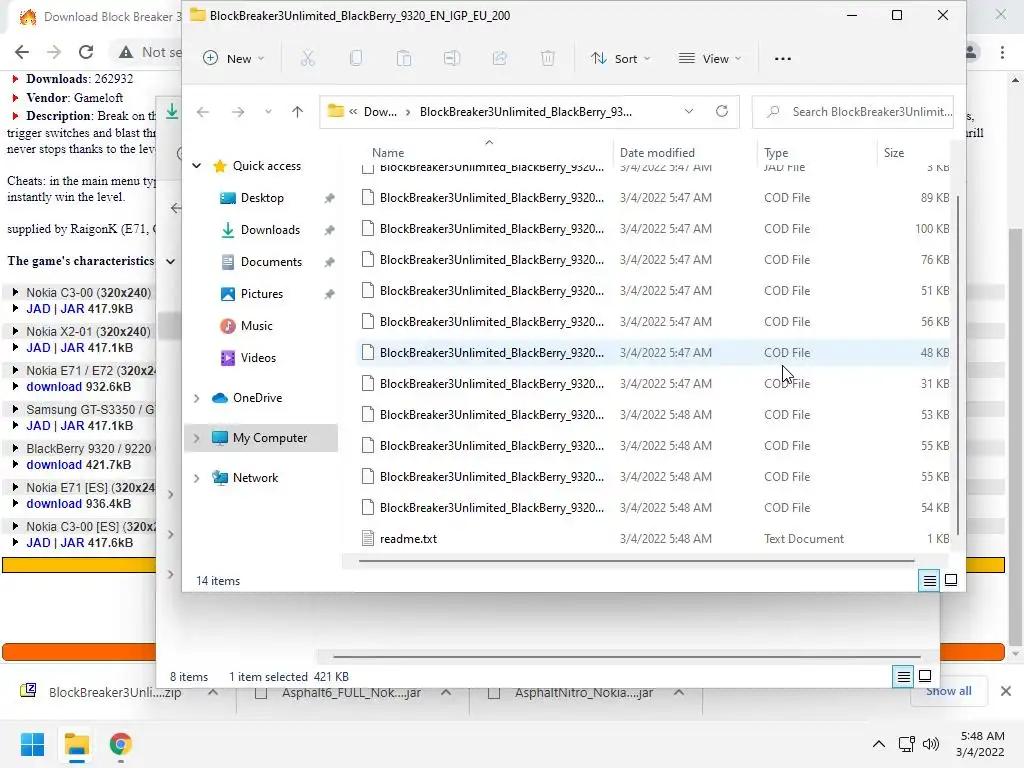Open recent locations dropdown arrow
Viewport: 1024px width, 768px height.
click(x=268, y=112)
